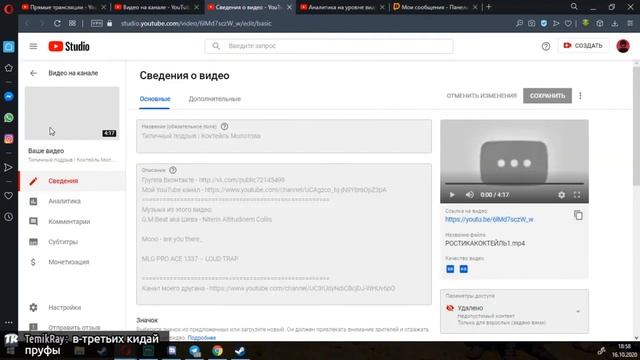Go back to Видео на канале

33,73
